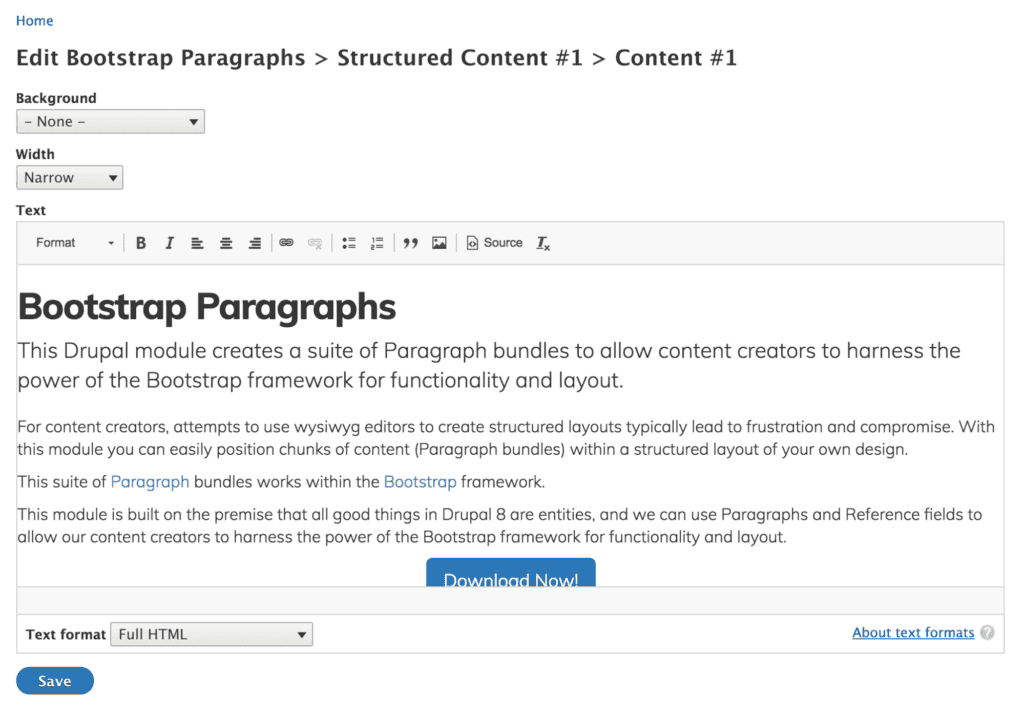
Task: Click the Unlink icon
Action: coord(315,243)
